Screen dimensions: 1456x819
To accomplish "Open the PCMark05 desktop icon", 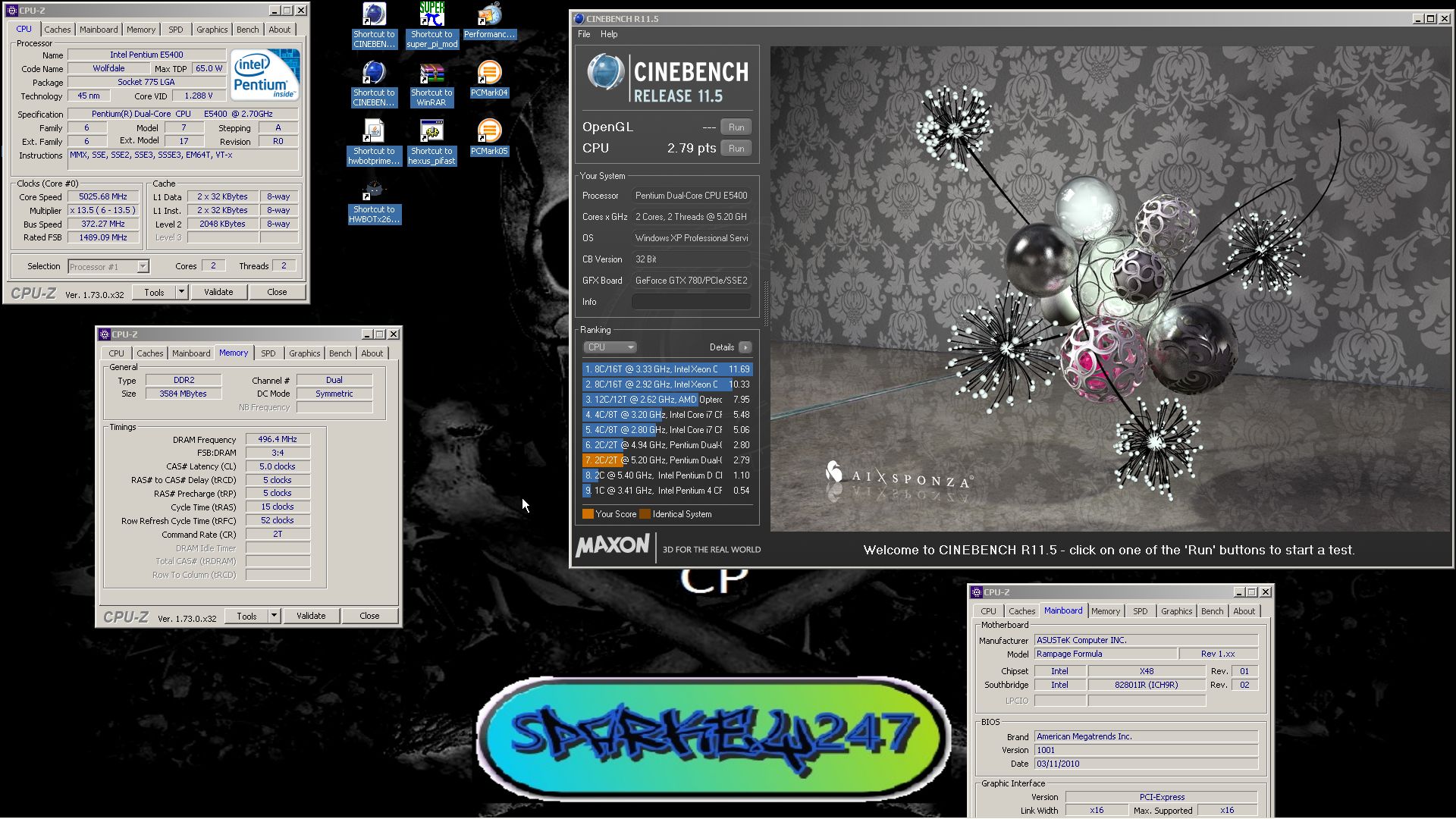I will (489, 131).
